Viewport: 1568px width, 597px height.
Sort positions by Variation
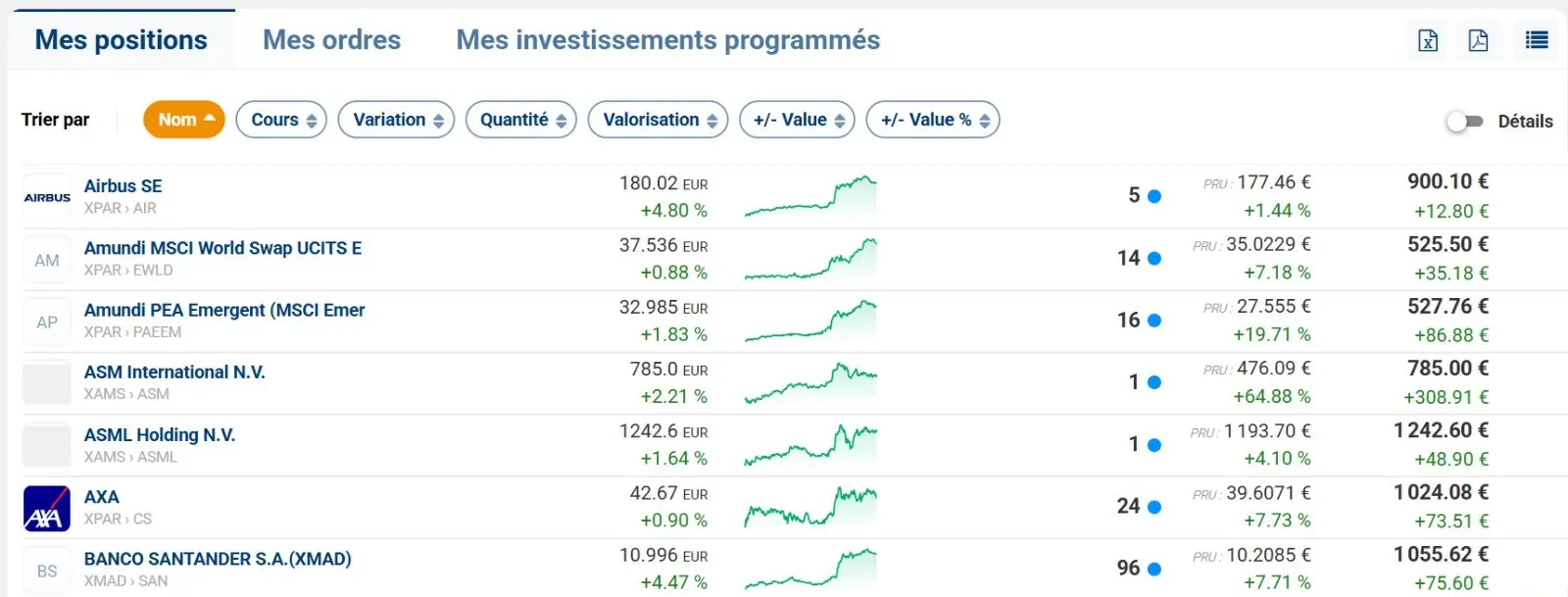(x=397, y=120)
